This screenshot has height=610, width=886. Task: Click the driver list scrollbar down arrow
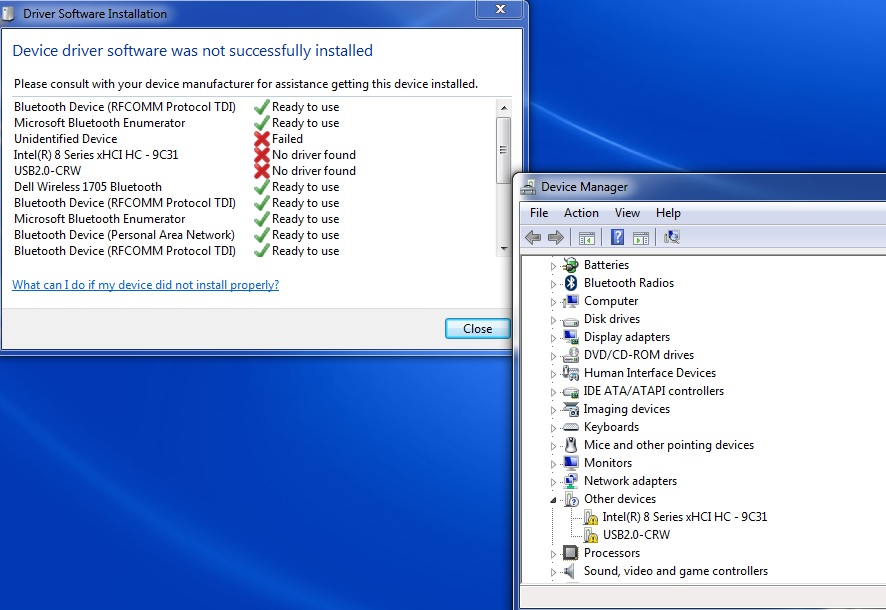pyautogui.click(x=503, y=249)
